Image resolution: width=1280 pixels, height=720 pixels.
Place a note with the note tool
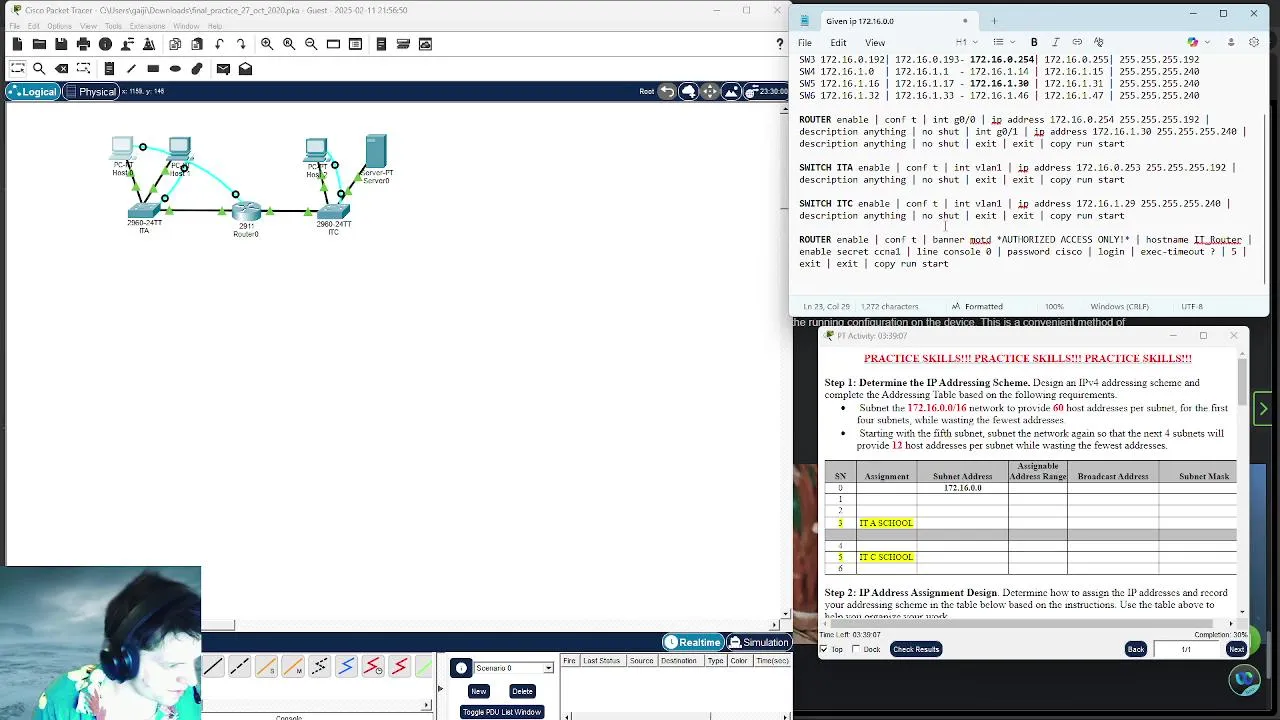click(x=109, y=69)
